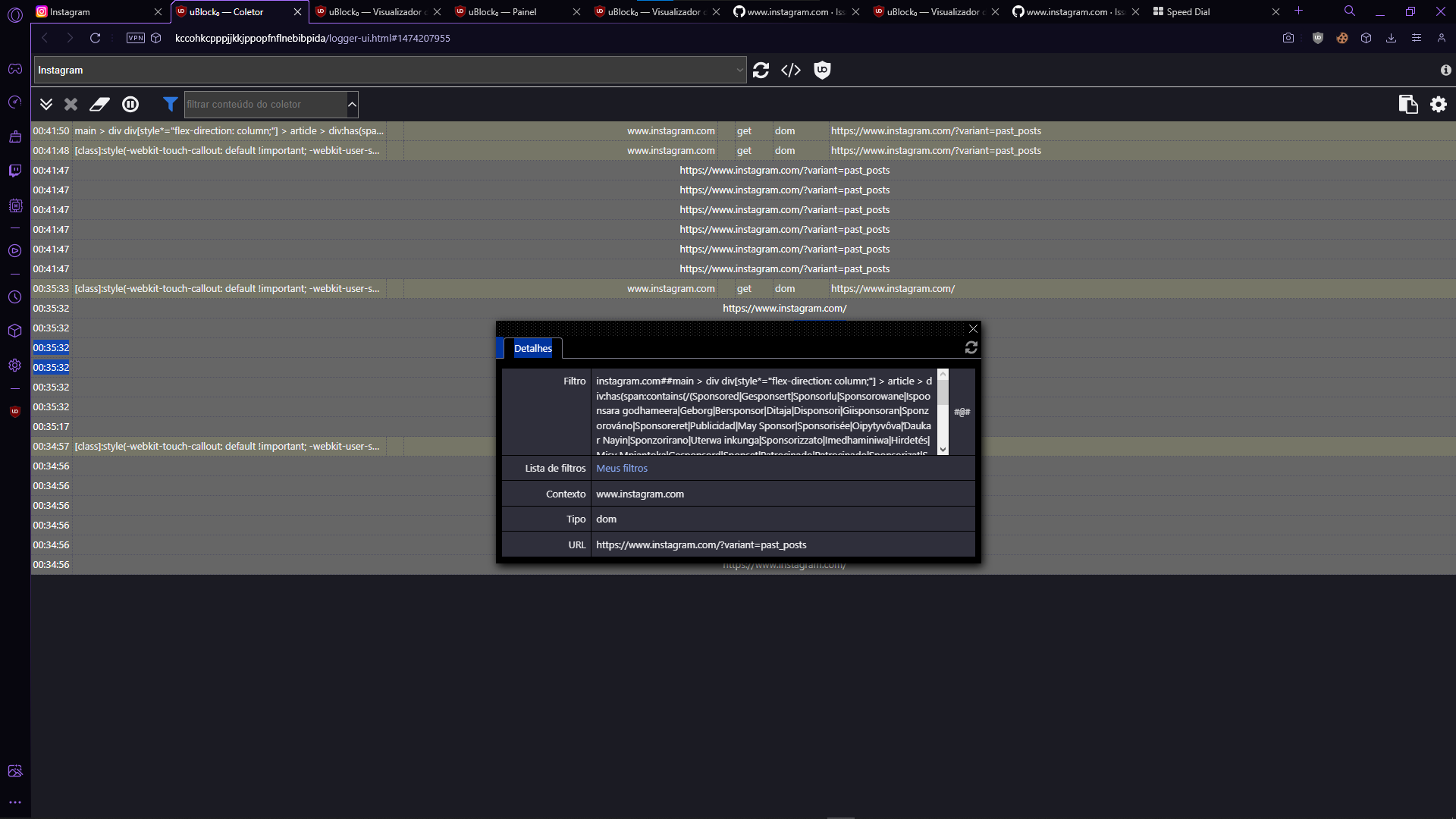Copy log data using the clipboard icon
Screen dimensions: 1456x819
click(1407, 105)
